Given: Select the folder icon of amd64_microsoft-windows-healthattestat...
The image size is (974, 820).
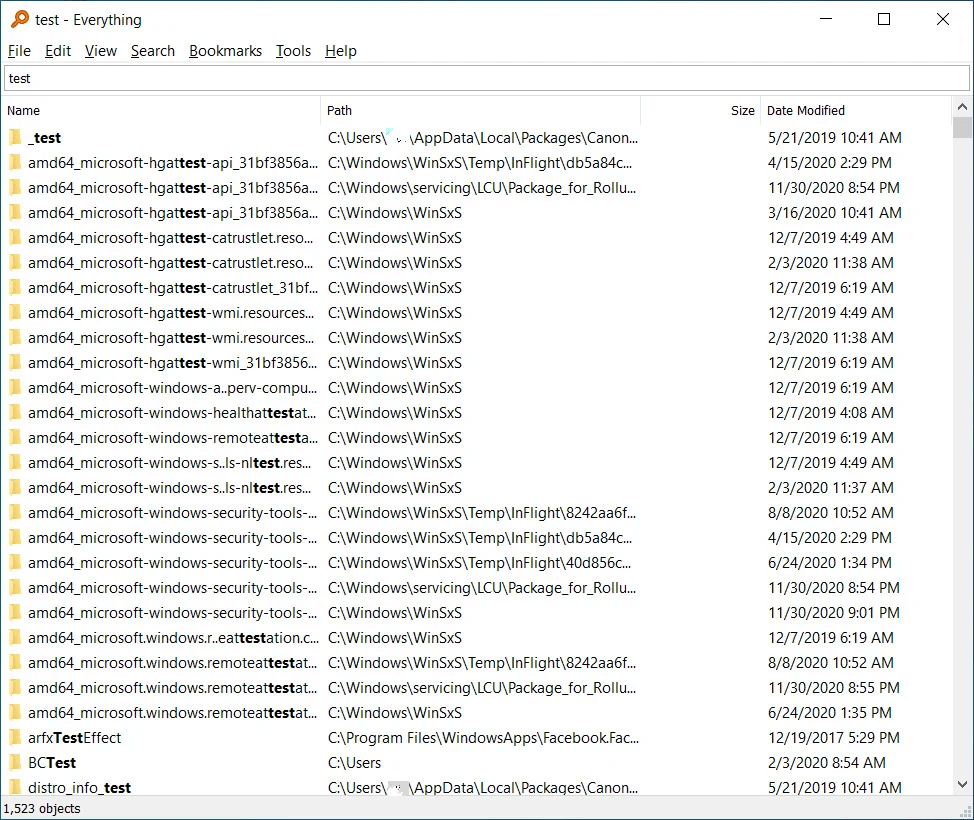Looking at the screenshot, I should [x=16, y=412].
